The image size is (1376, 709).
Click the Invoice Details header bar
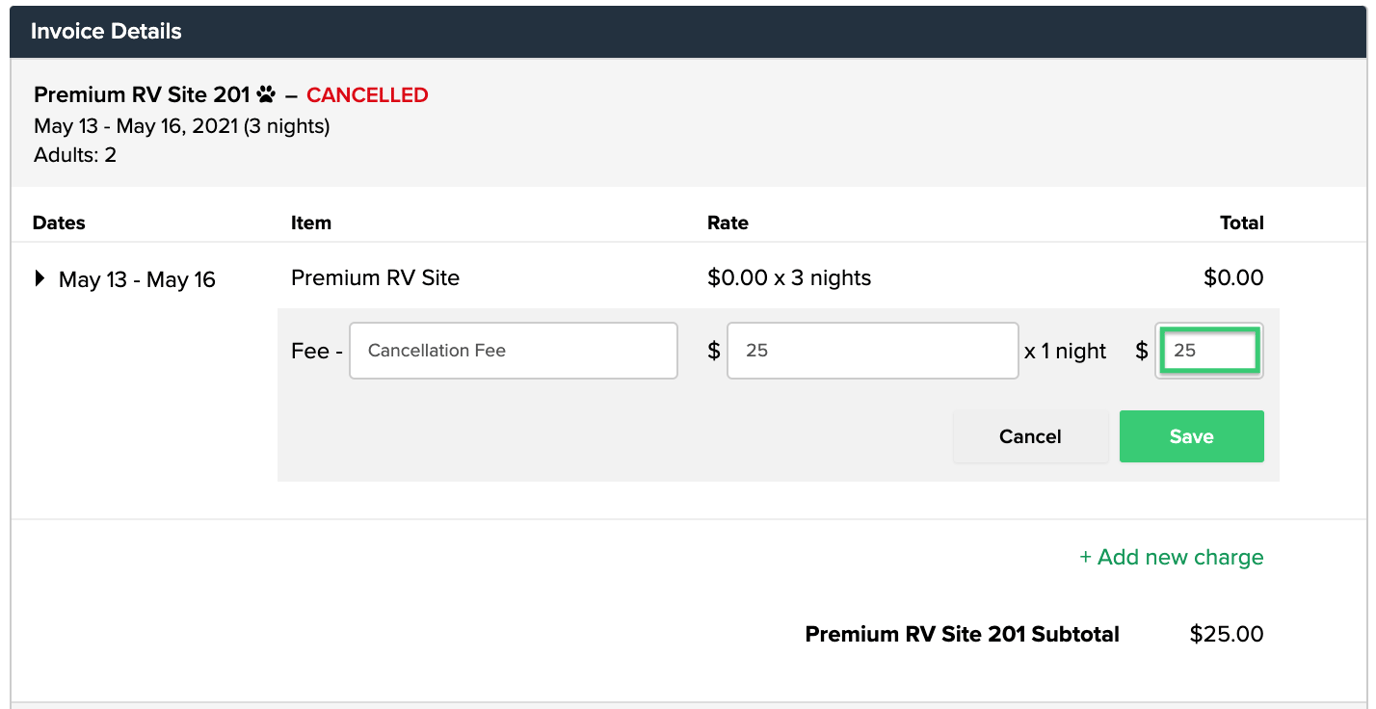click(688, 31)
